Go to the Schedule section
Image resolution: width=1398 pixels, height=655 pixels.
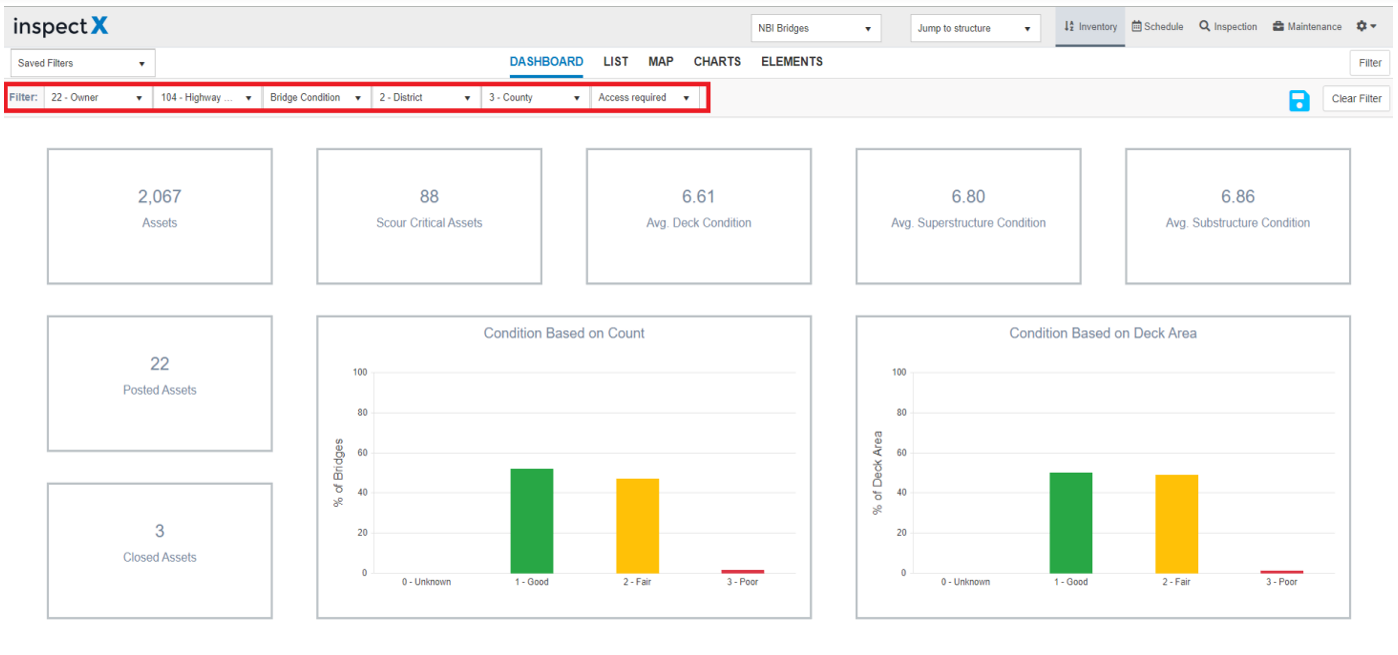tap(1157, 27)
